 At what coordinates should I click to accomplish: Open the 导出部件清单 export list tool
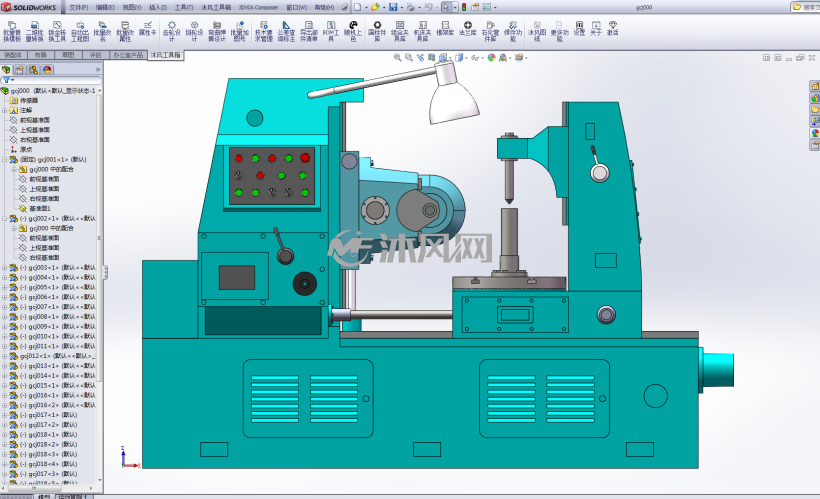tap(309, 31)
